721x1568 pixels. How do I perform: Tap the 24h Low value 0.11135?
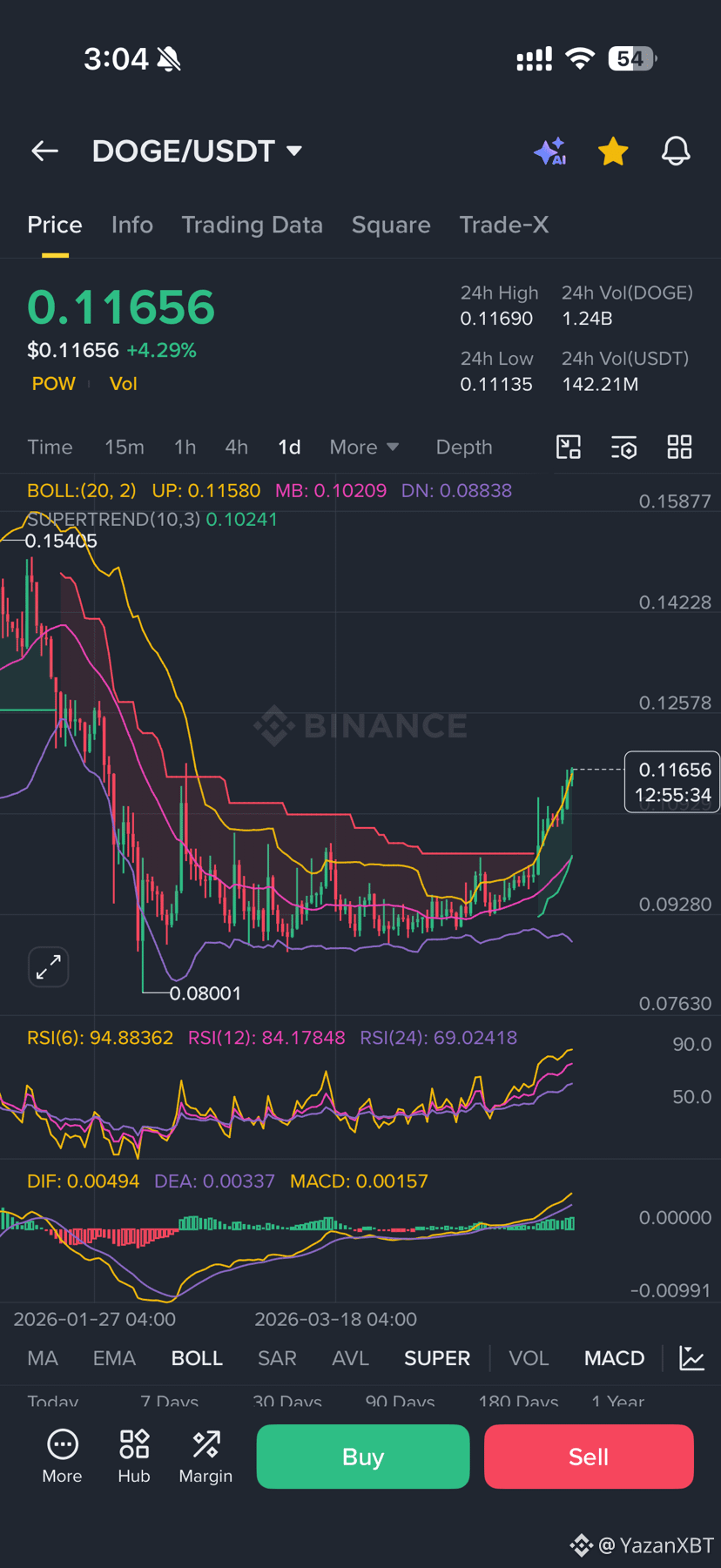point(496,384)
